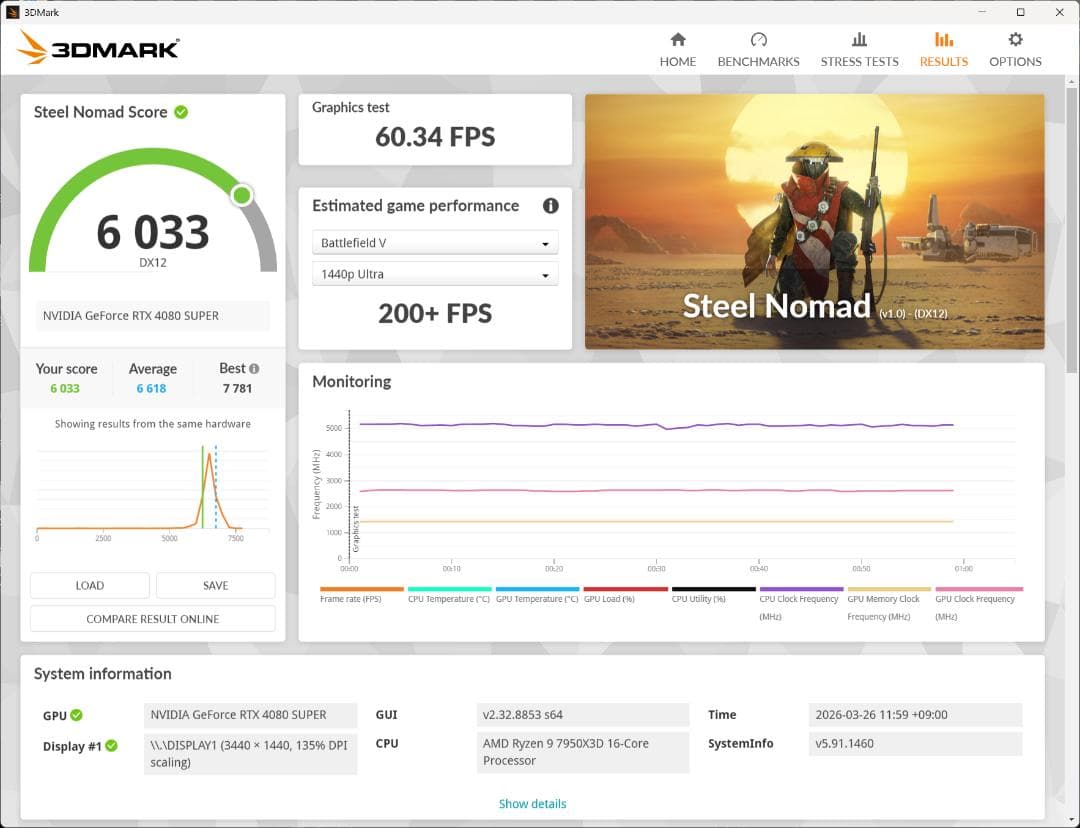Click the 7 781 Best score value
This screenshot has width=1080, height=828.
point(238,389)
